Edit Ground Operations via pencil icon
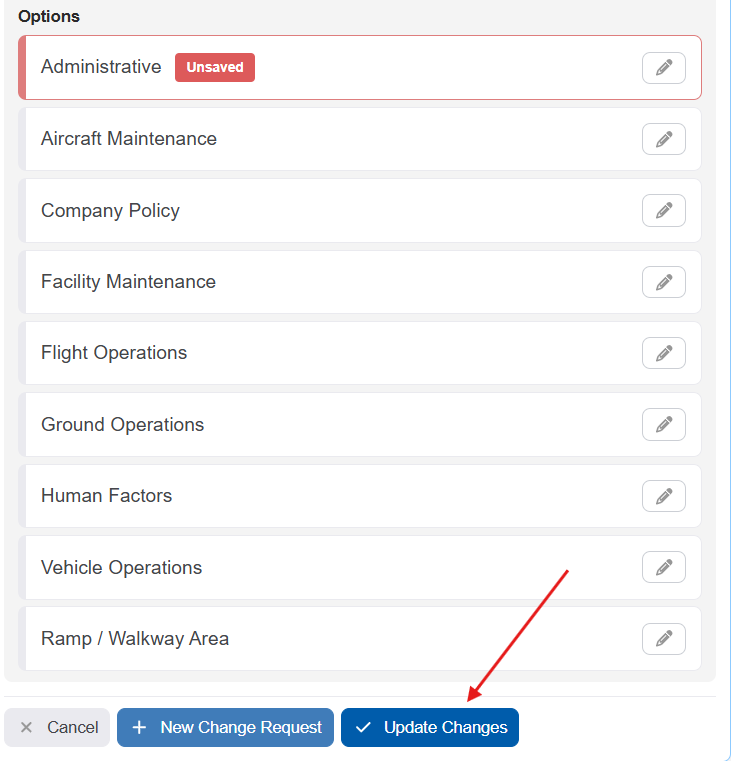The height and width of the screenshot is (761, 731). [x=663, y=425]
